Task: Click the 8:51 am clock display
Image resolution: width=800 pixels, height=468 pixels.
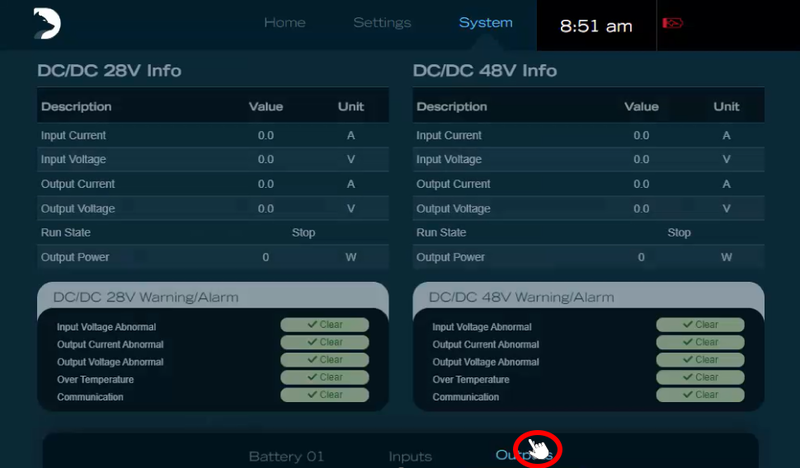Action: tap(596, 26)
